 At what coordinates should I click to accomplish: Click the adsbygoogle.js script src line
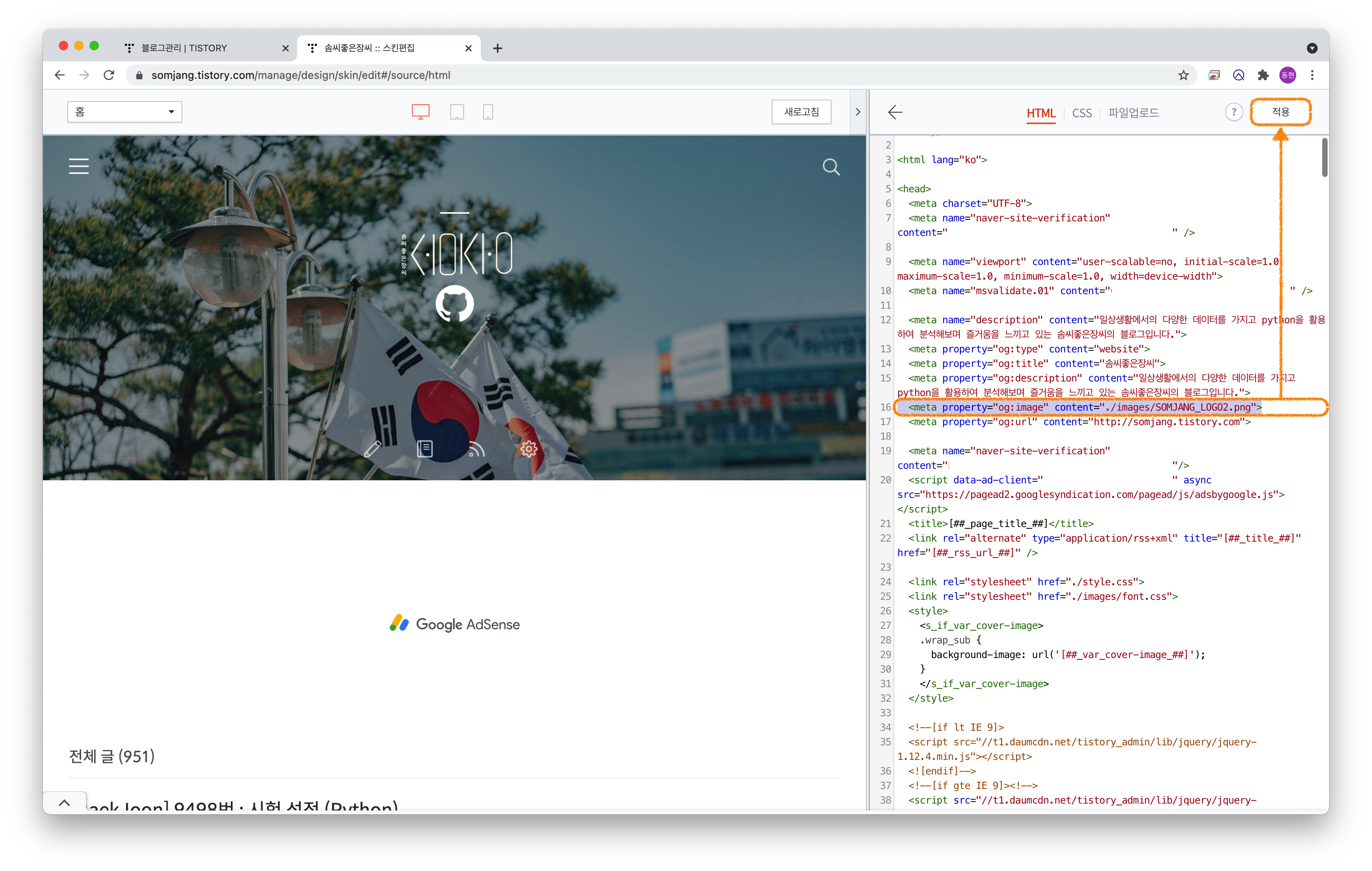(1091, 494)
